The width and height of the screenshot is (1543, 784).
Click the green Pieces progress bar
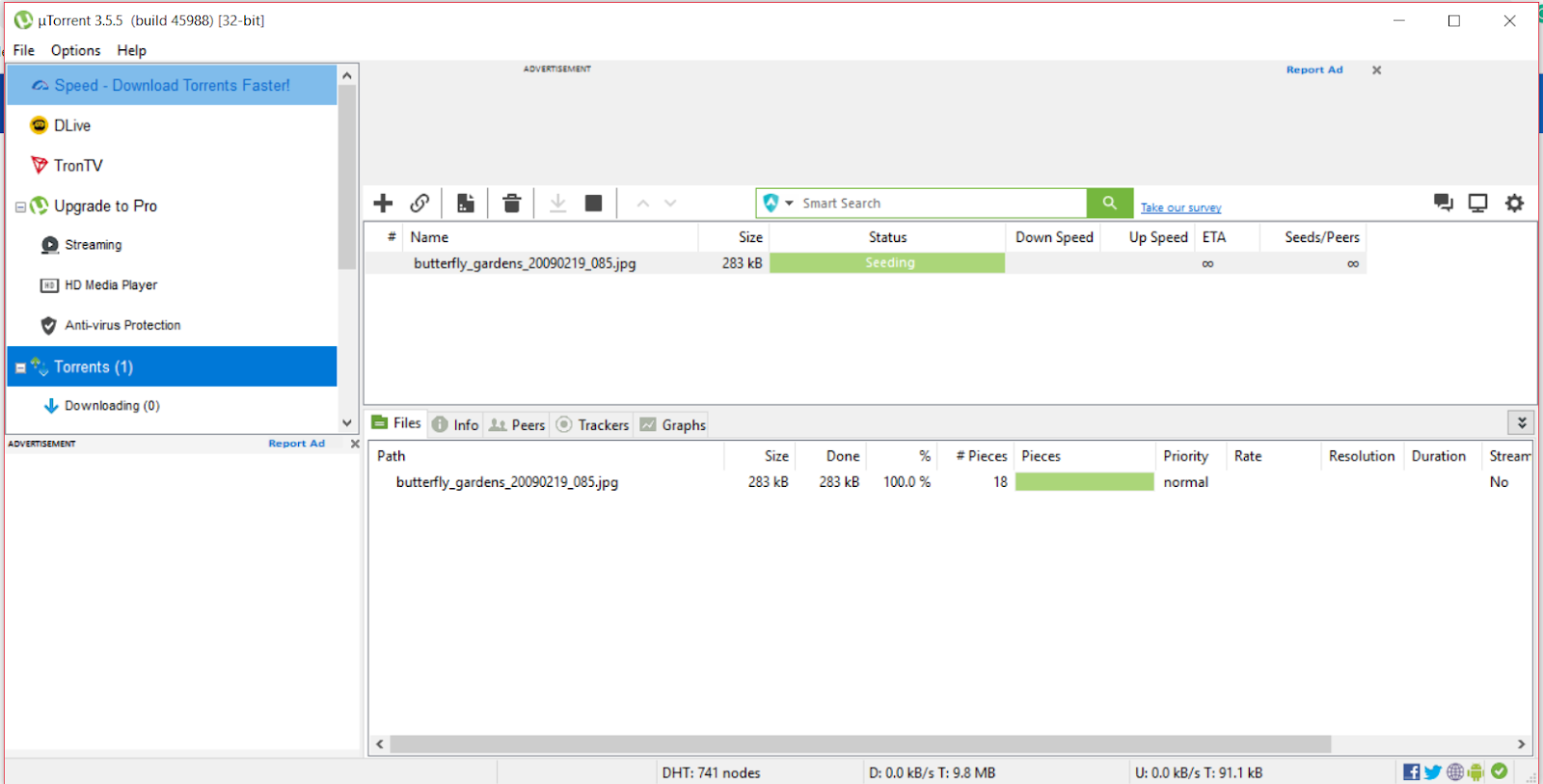pos(1085,482)
